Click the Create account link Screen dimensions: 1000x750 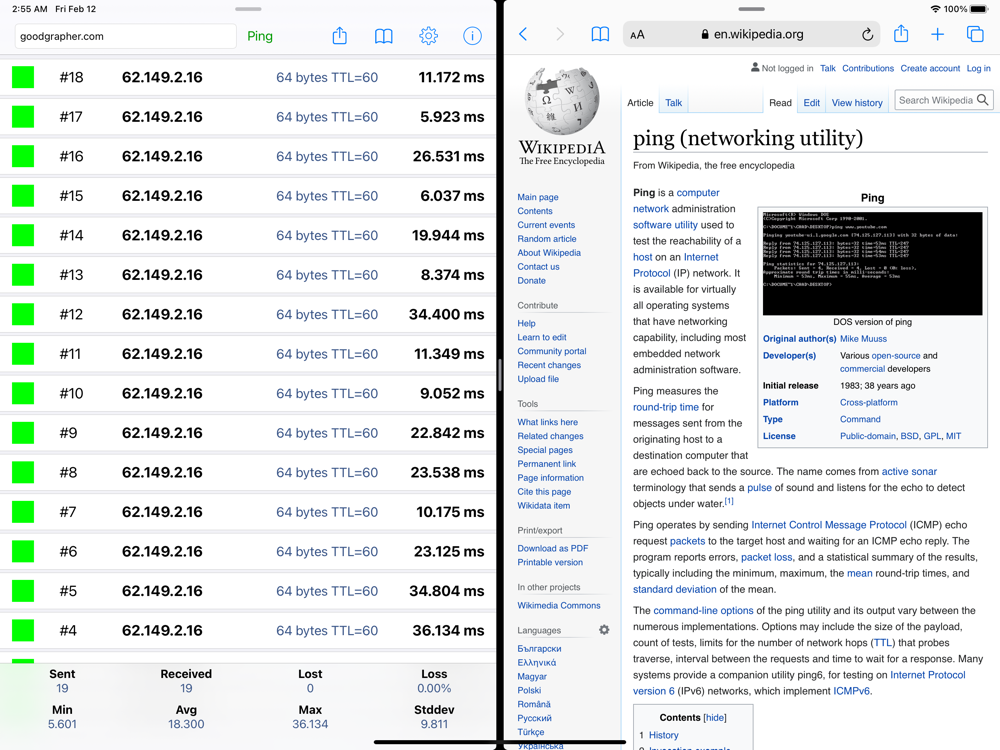pyautogui.click(x=930, y=68)
